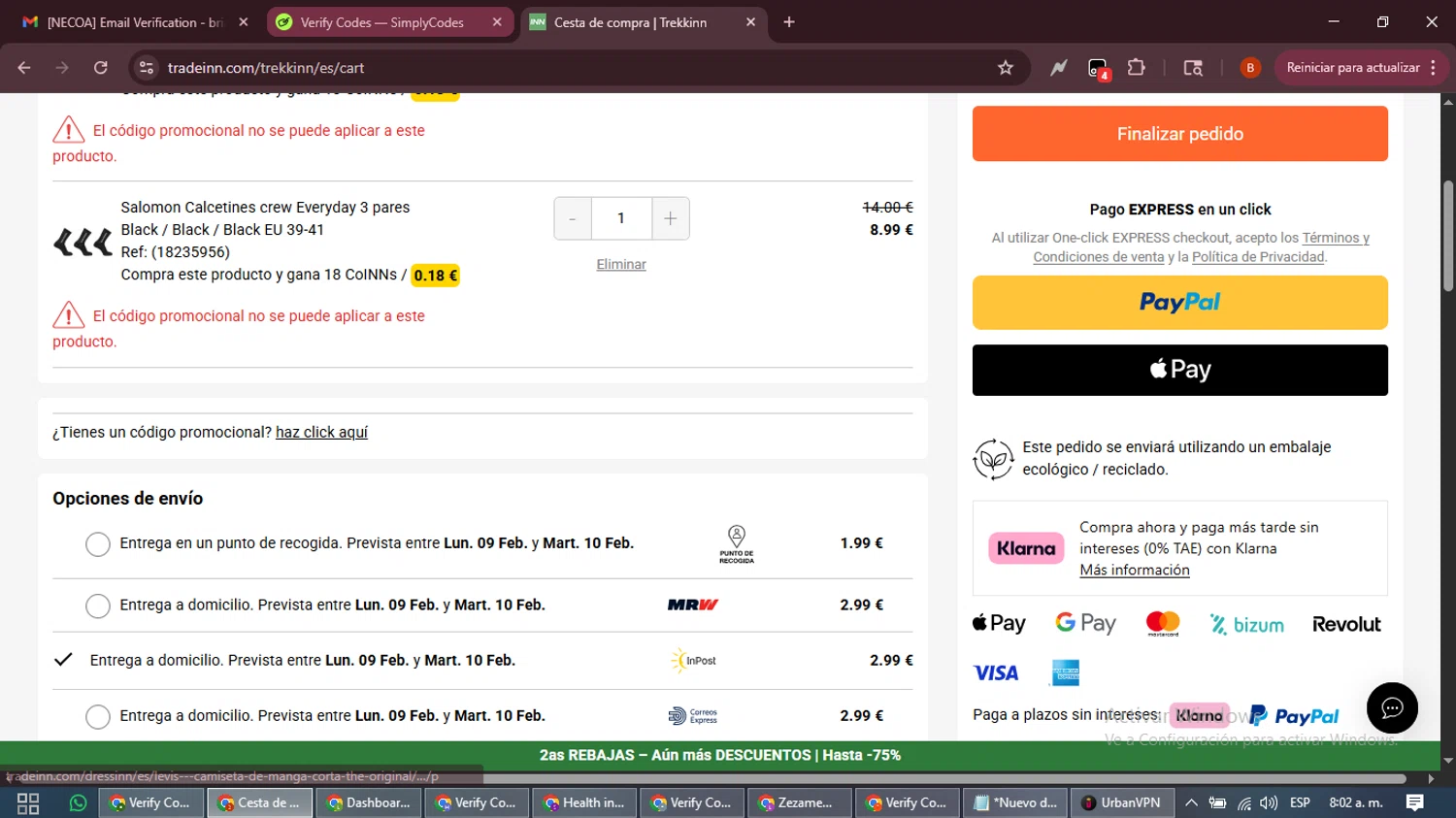Select Correos Express home delivery option
The image size is (1456, 818).
[98, 716]
